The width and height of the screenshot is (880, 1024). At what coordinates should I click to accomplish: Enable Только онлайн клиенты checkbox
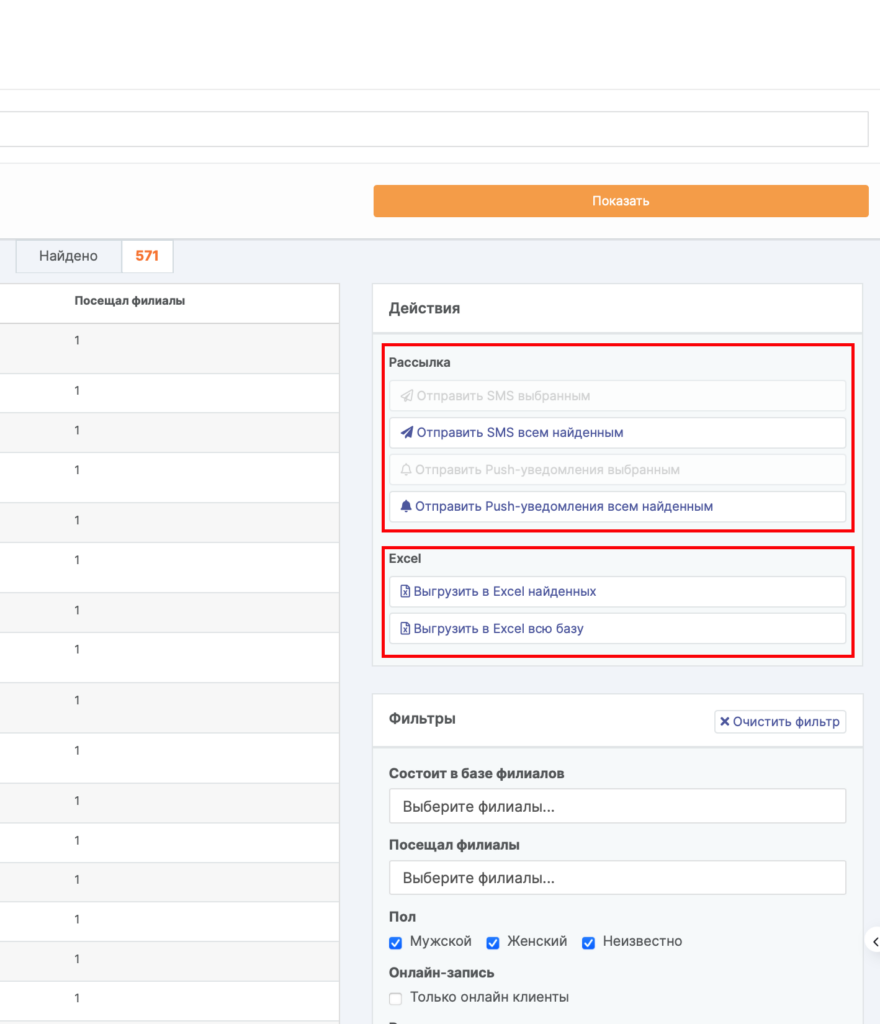click(396, 998)
